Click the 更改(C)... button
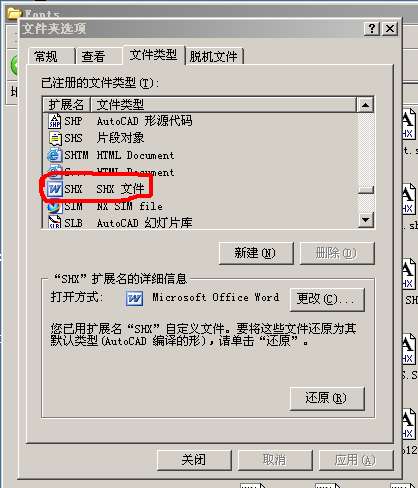 (x=327, y=299)
